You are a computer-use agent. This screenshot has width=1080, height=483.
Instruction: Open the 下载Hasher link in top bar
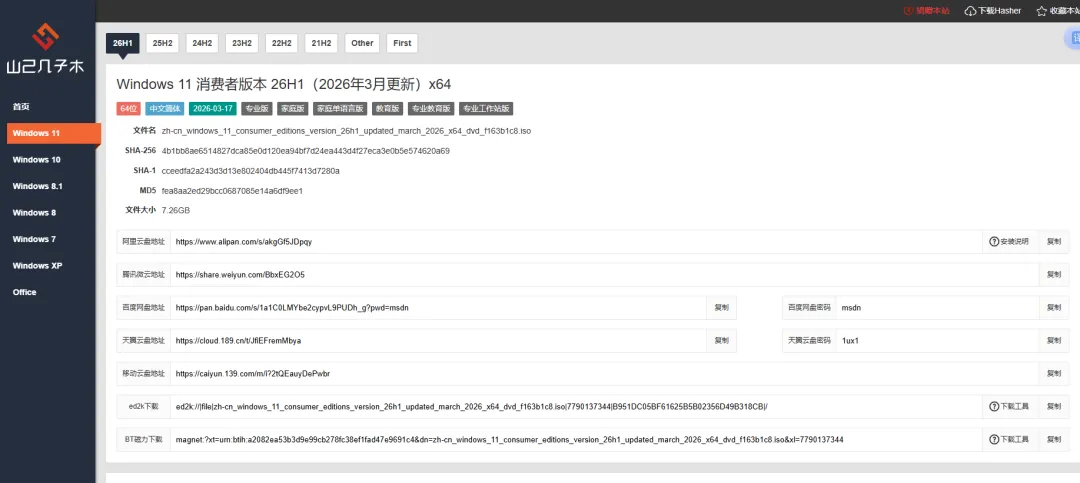coord(992,10)
